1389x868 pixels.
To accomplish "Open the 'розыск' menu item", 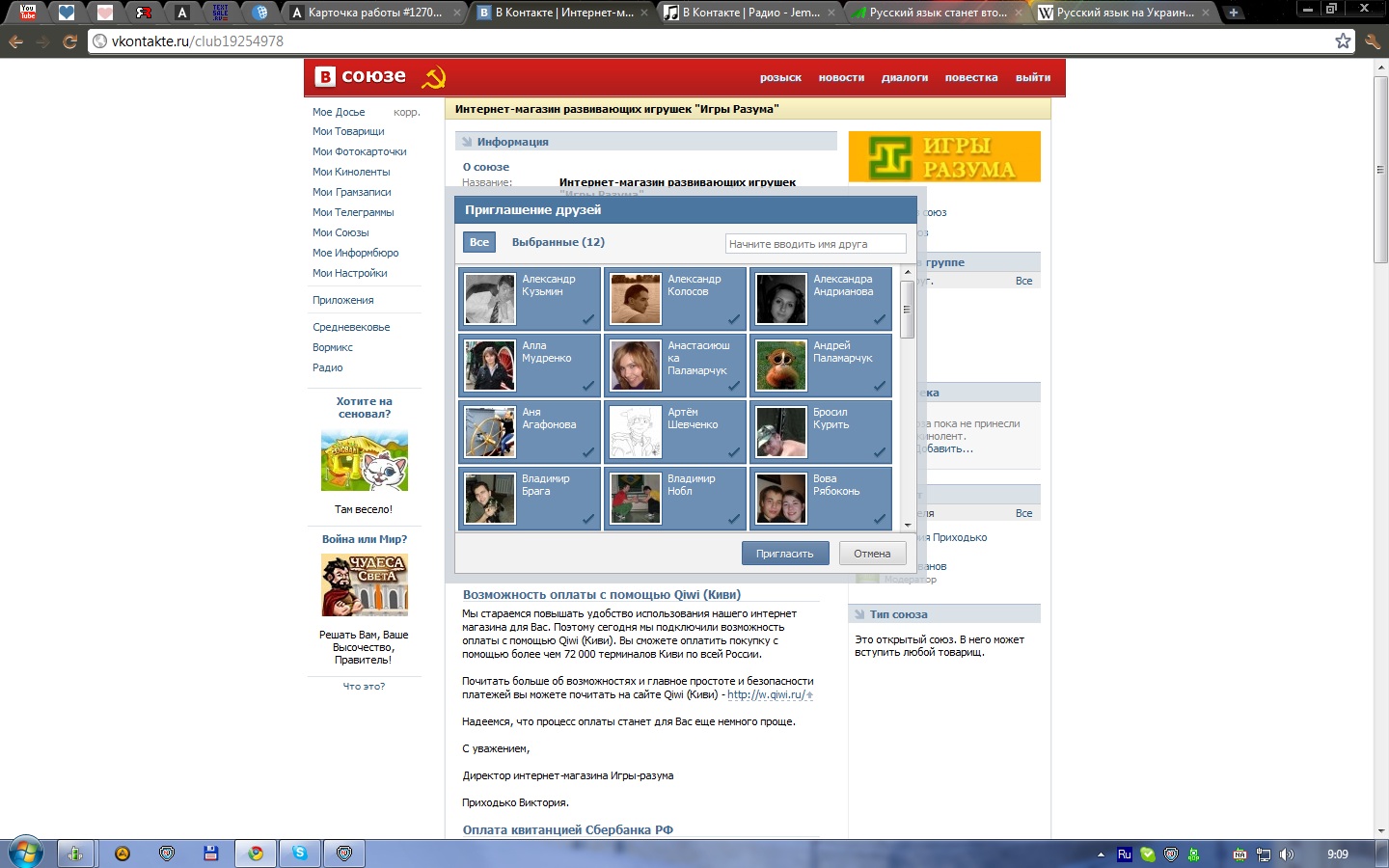I will 780,78.
